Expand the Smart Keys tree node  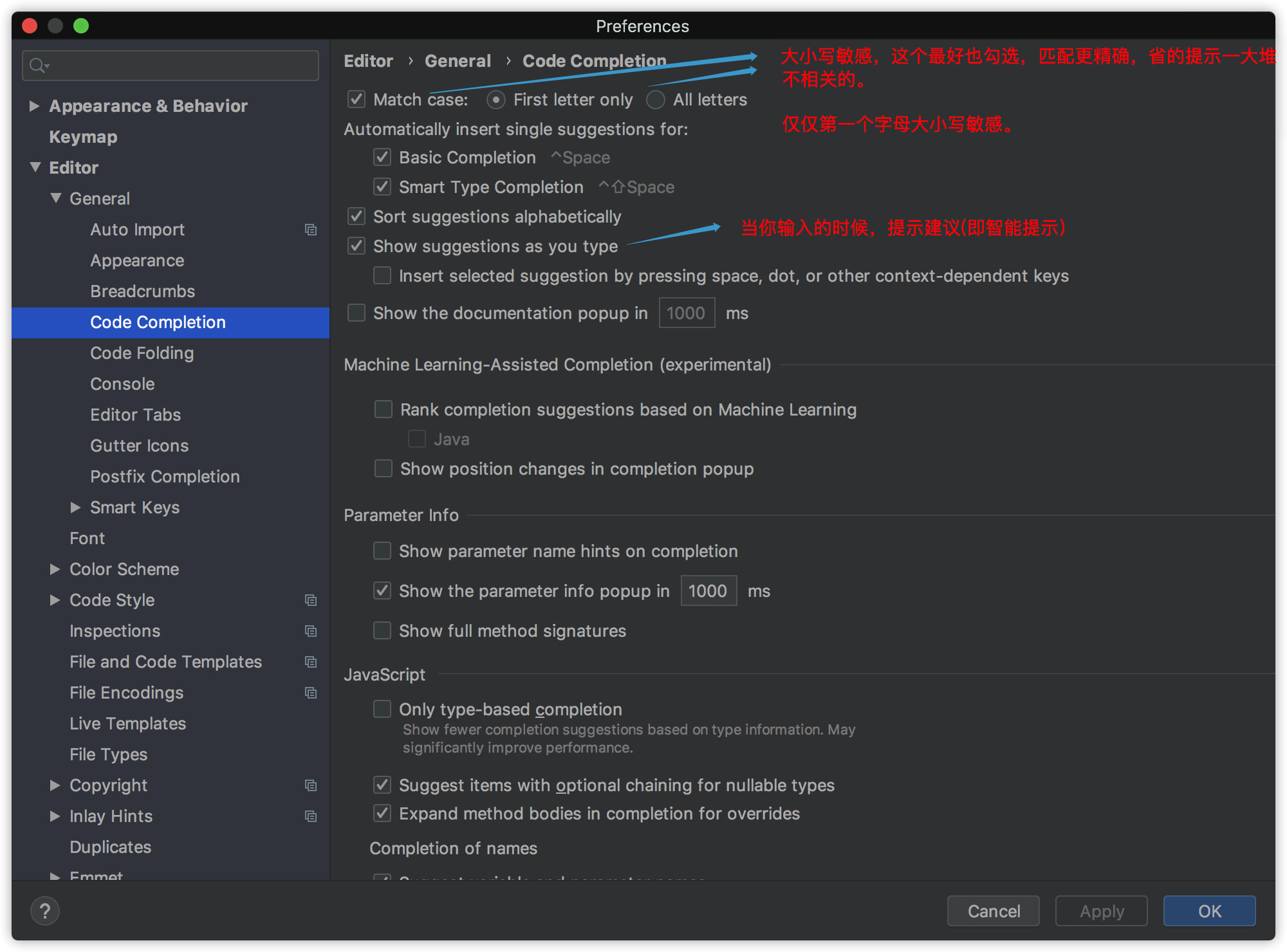click(75, 508)
